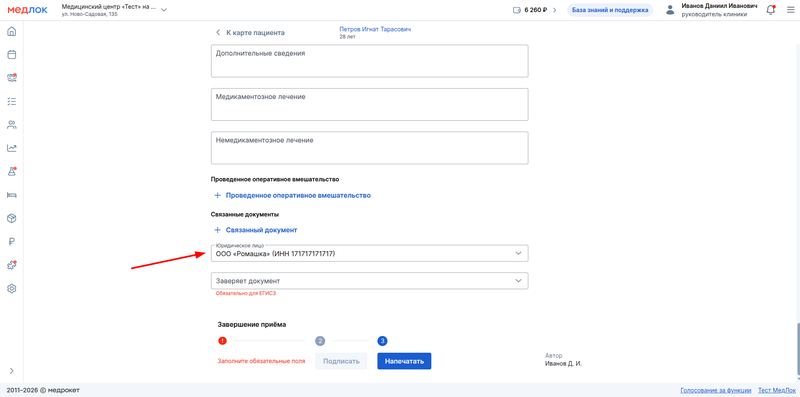Expand the sidebar with bottom chevron
Viewport: 800px width, 397px height.
click(x=11, y=370)
